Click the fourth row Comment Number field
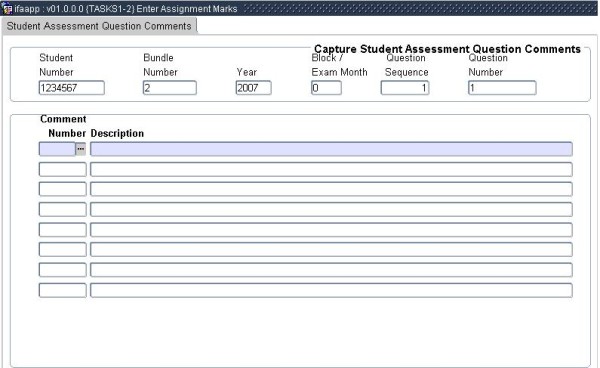The height and width of the screenshot is (368, 600). pyautogui.click(x=63, y=209)
